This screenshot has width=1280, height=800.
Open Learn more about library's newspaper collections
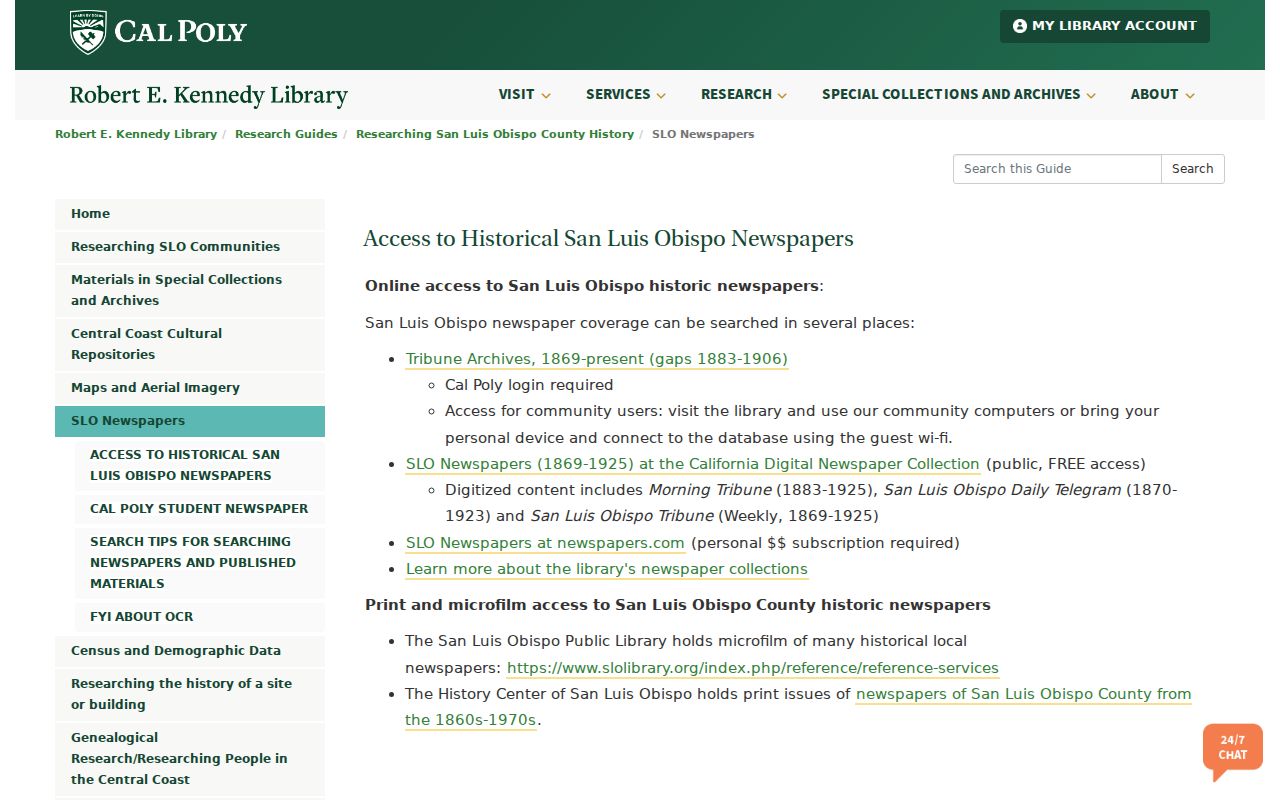607,569
